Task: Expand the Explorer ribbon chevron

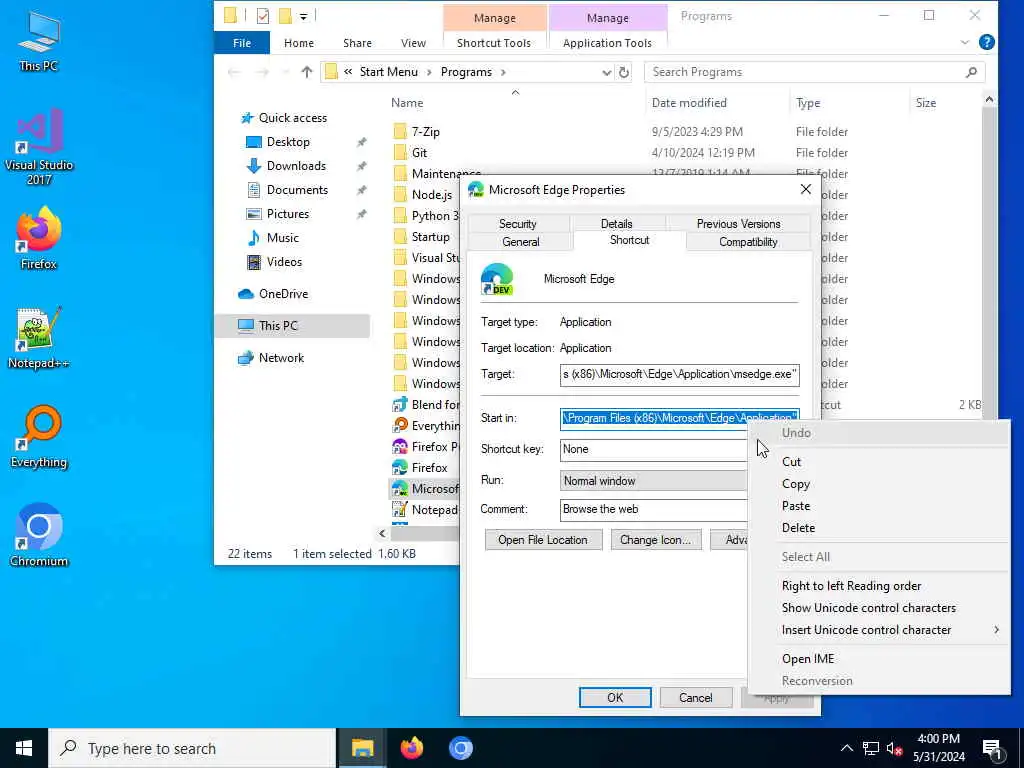Action: point(965,42)
